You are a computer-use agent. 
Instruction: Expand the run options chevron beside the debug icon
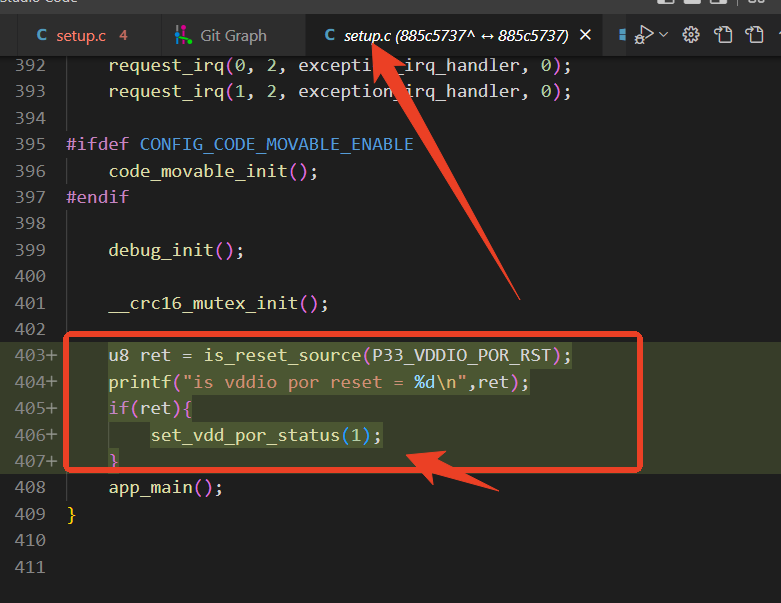[663, 34]
